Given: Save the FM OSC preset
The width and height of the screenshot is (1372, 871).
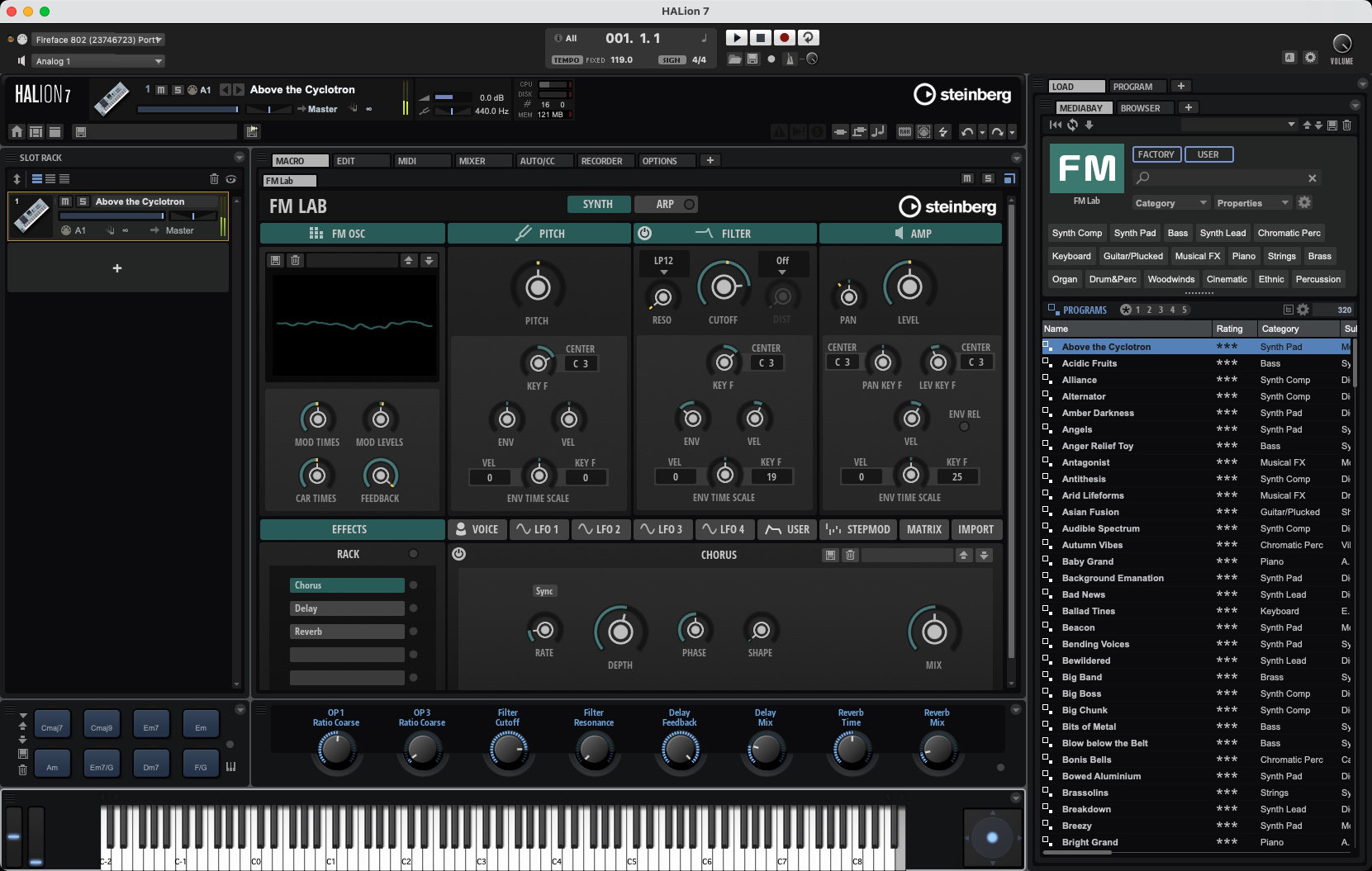Looking at the screenshot, I should (275, 260).
